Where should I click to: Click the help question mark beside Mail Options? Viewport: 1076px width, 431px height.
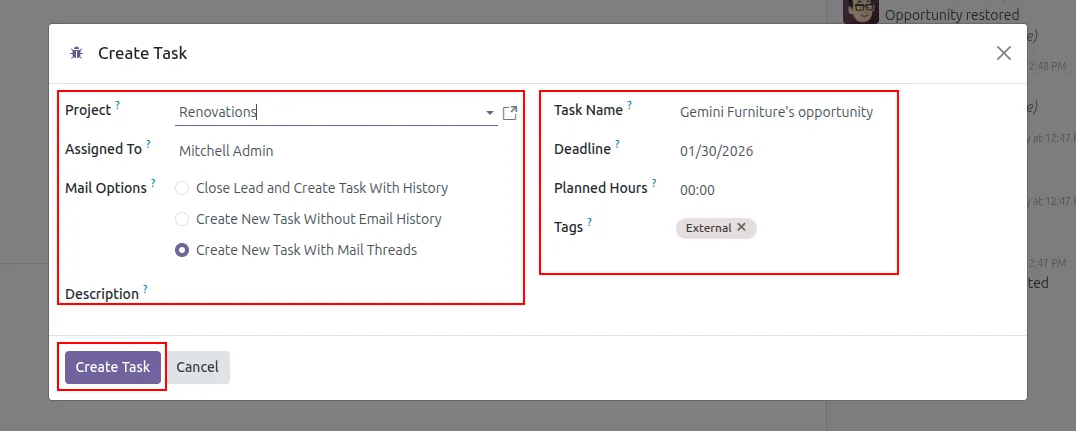153,183
